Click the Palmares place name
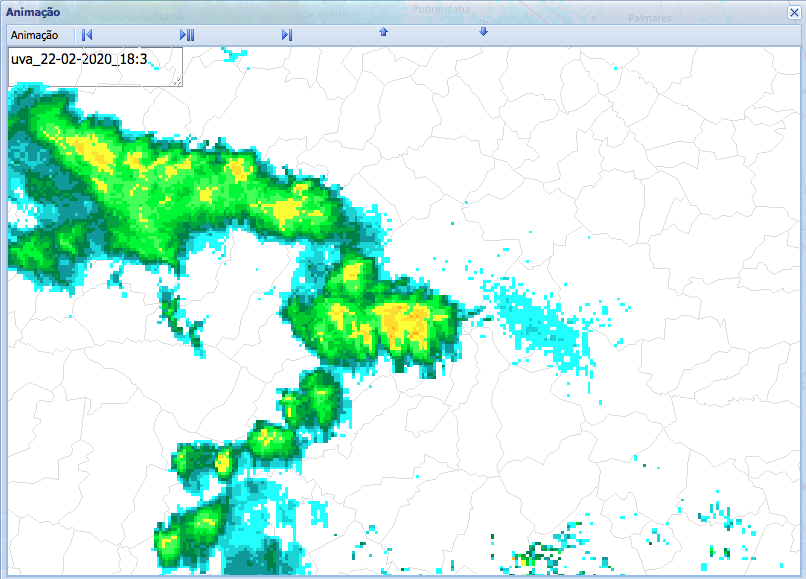 [x=649, y=17]
